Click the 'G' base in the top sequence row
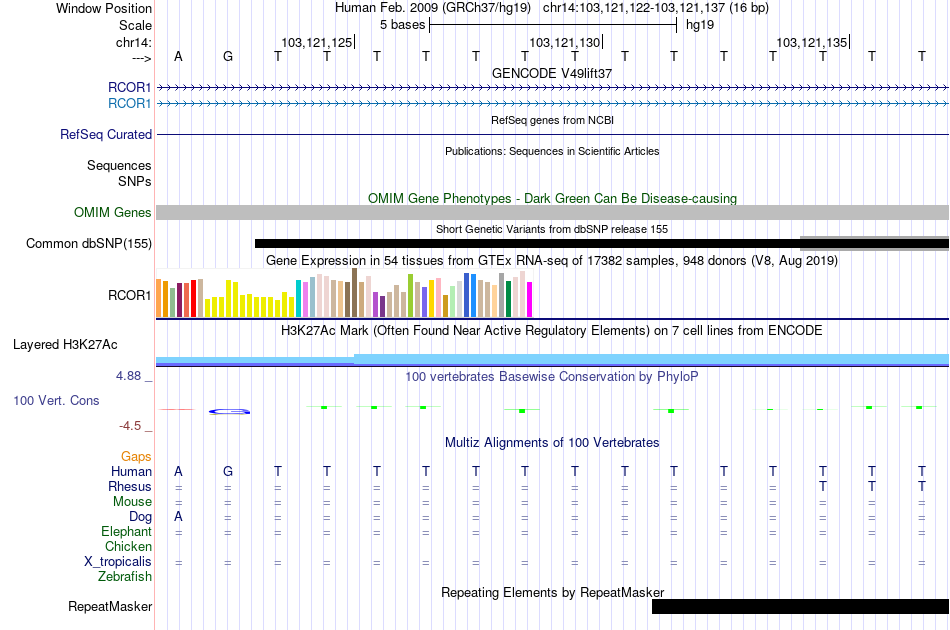The width and height of the screenshot is (950, 630). [x=228, y=56]
